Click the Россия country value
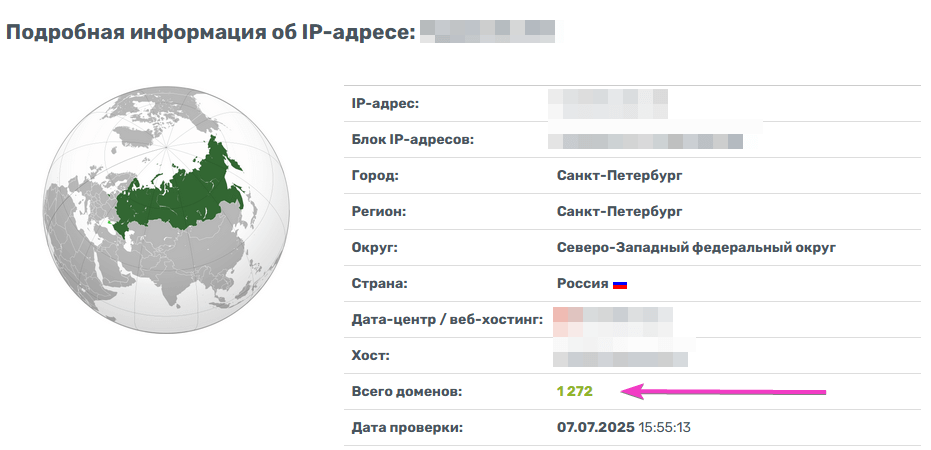Screen dimensions: 931x450 (582, 283)
